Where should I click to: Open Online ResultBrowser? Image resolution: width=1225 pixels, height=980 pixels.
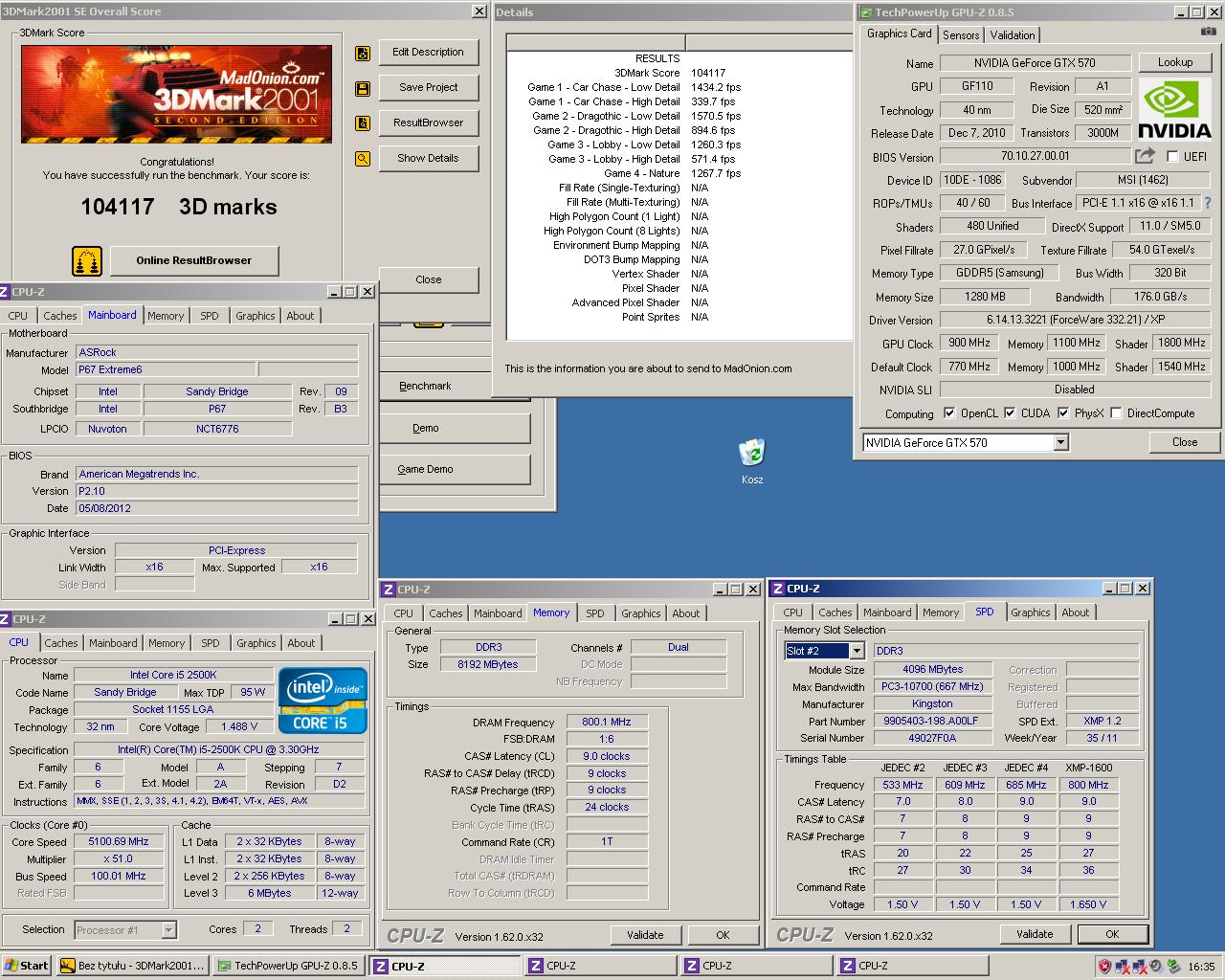[194, 260]
